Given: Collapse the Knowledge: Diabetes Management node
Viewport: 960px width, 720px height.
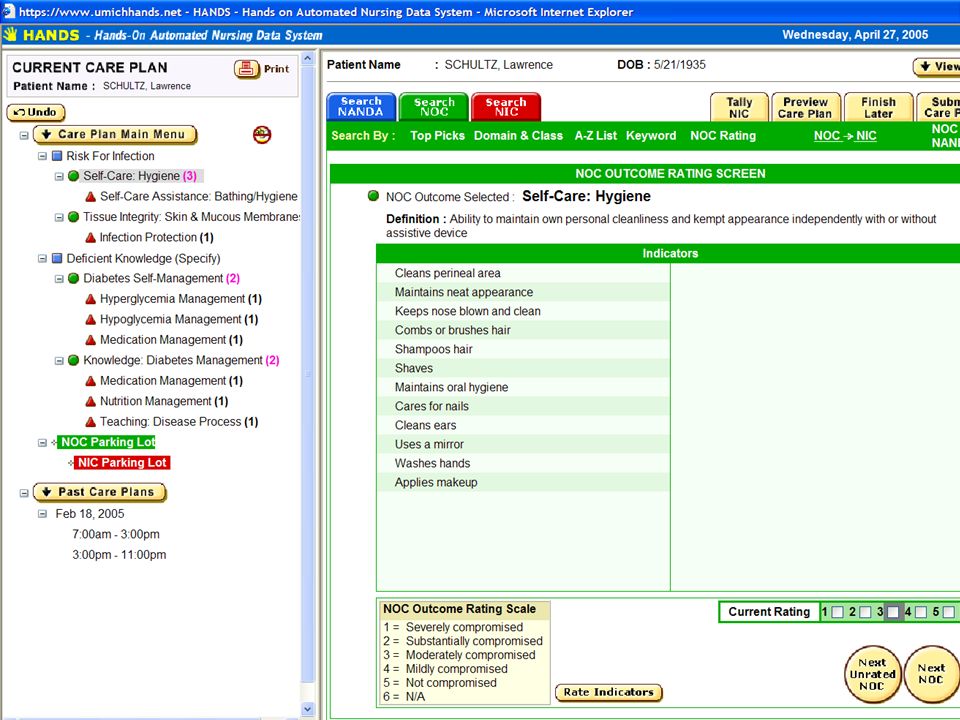Looking at the screenshot, I should [59, 361].
